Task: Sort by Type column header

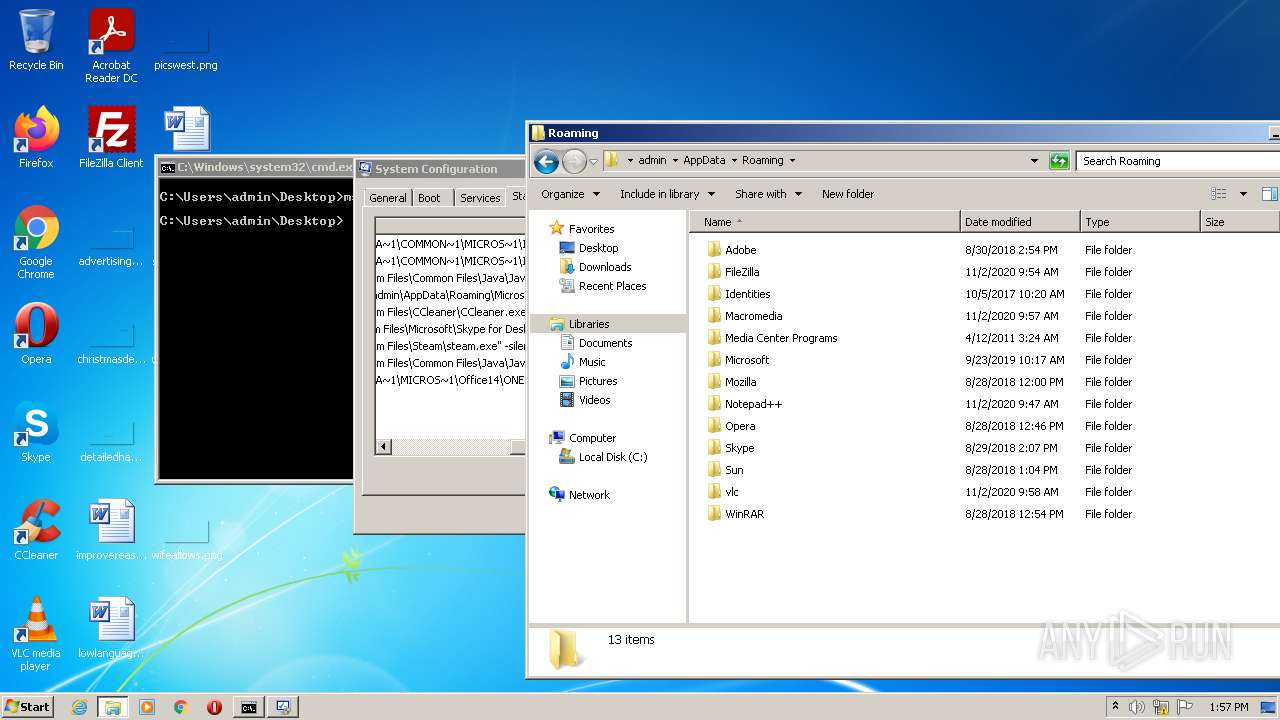Action: click(x=1140, y=222)
